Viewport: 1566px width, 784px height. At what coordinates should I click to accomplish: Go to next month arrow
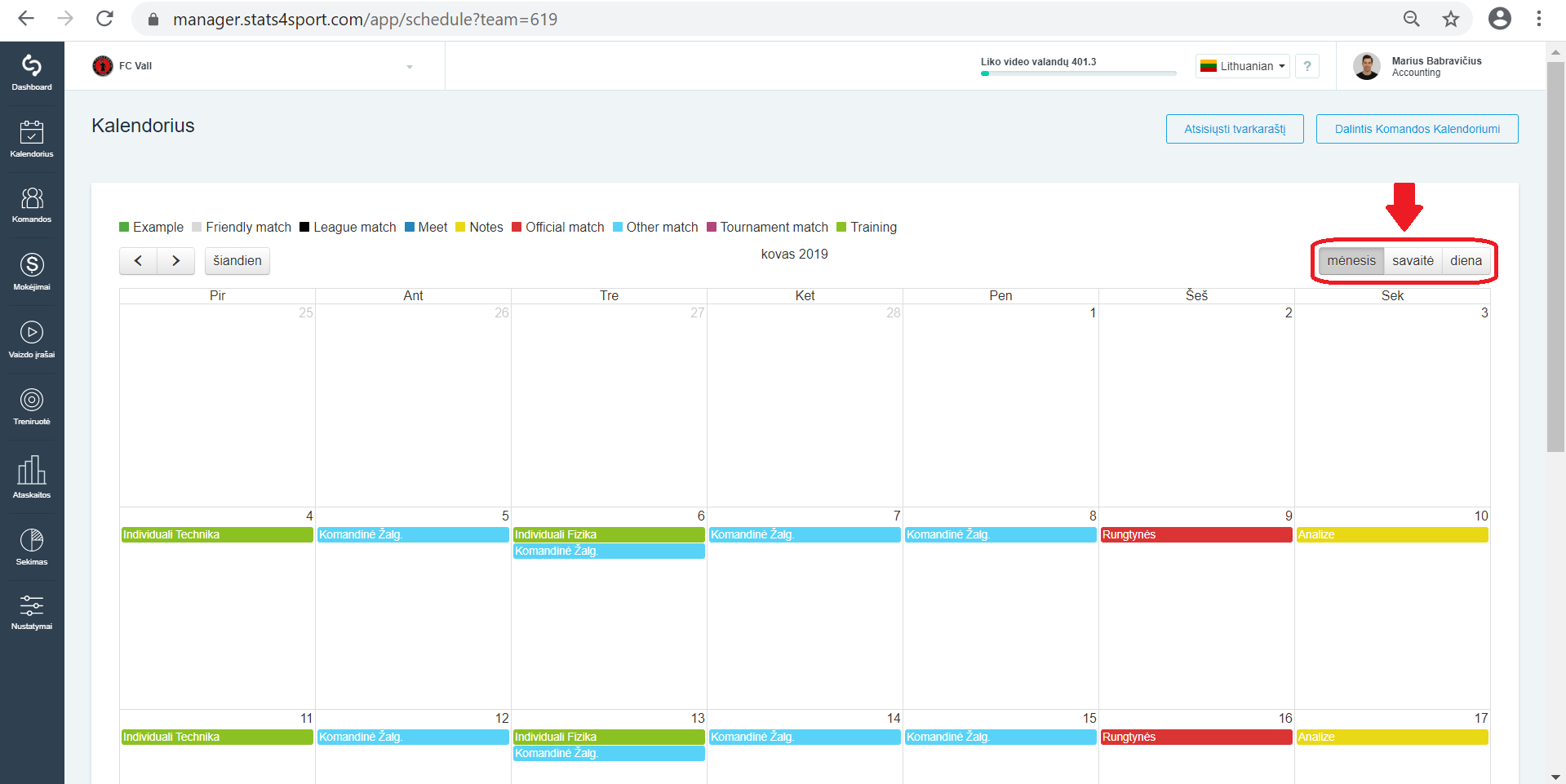(175, 261)
